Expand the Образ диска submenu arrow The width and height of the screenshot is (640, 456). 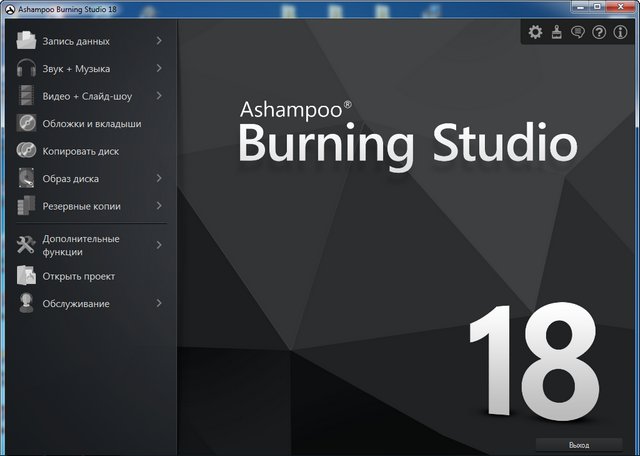tap(159, 178)
